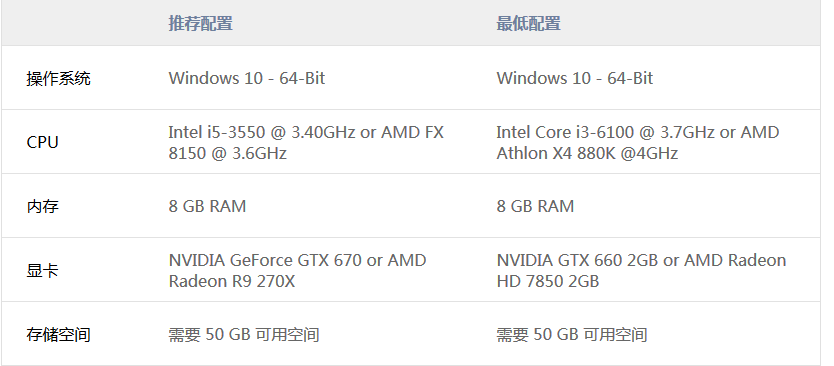
Task: Click the HD 7850 2GB text line
Action: (x=548, y=281)
